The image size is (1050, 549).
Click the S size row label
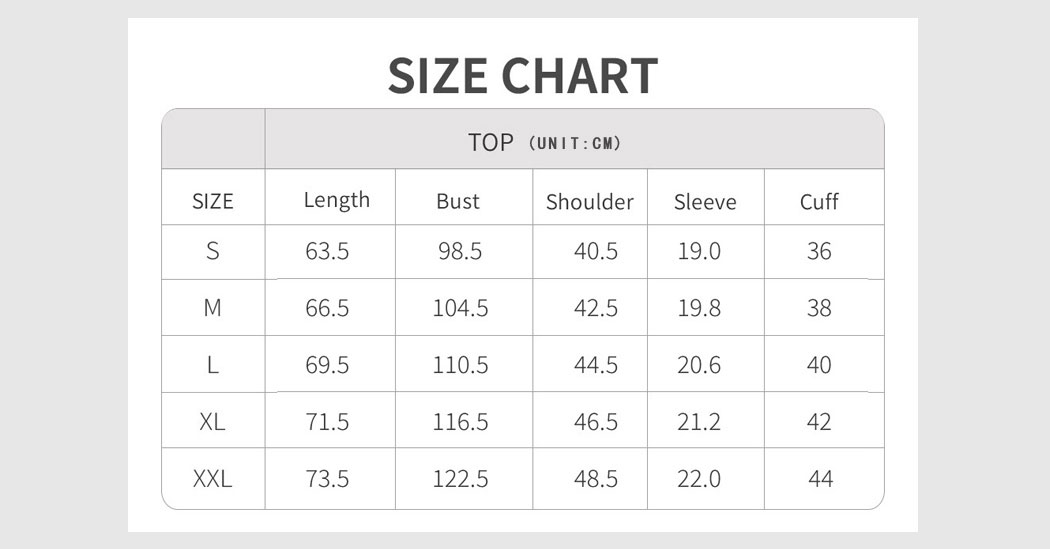[x=213, y=251]
